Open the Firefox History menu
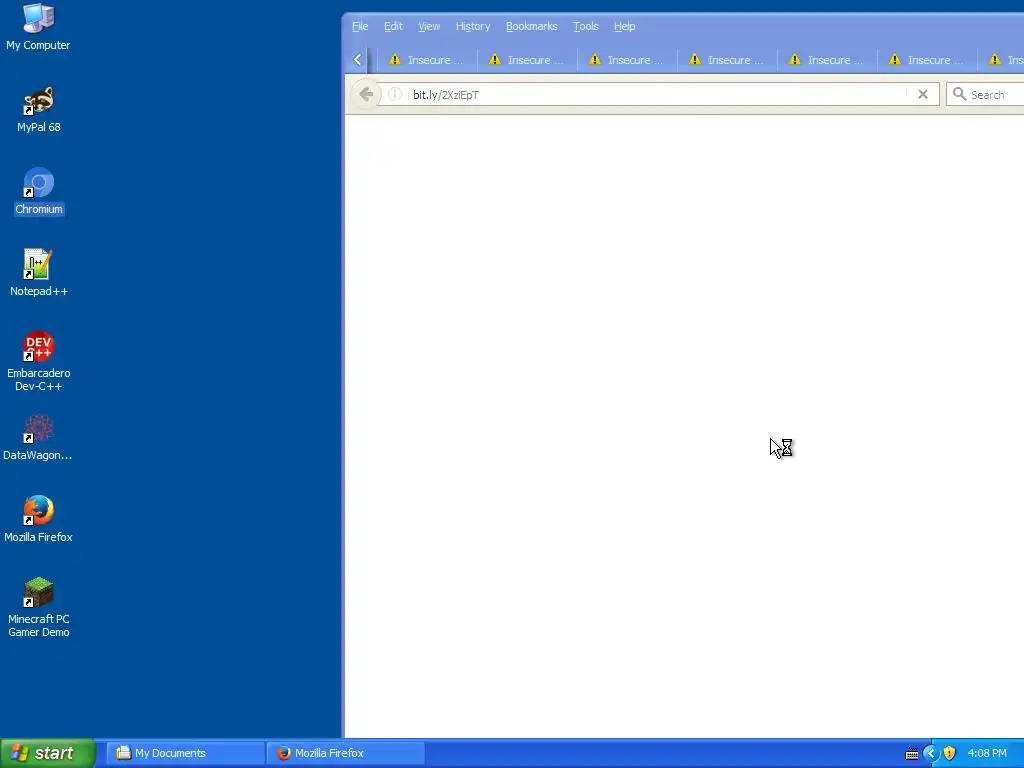This screenshot has height=768, width=1024. click(x=473, y=26)
